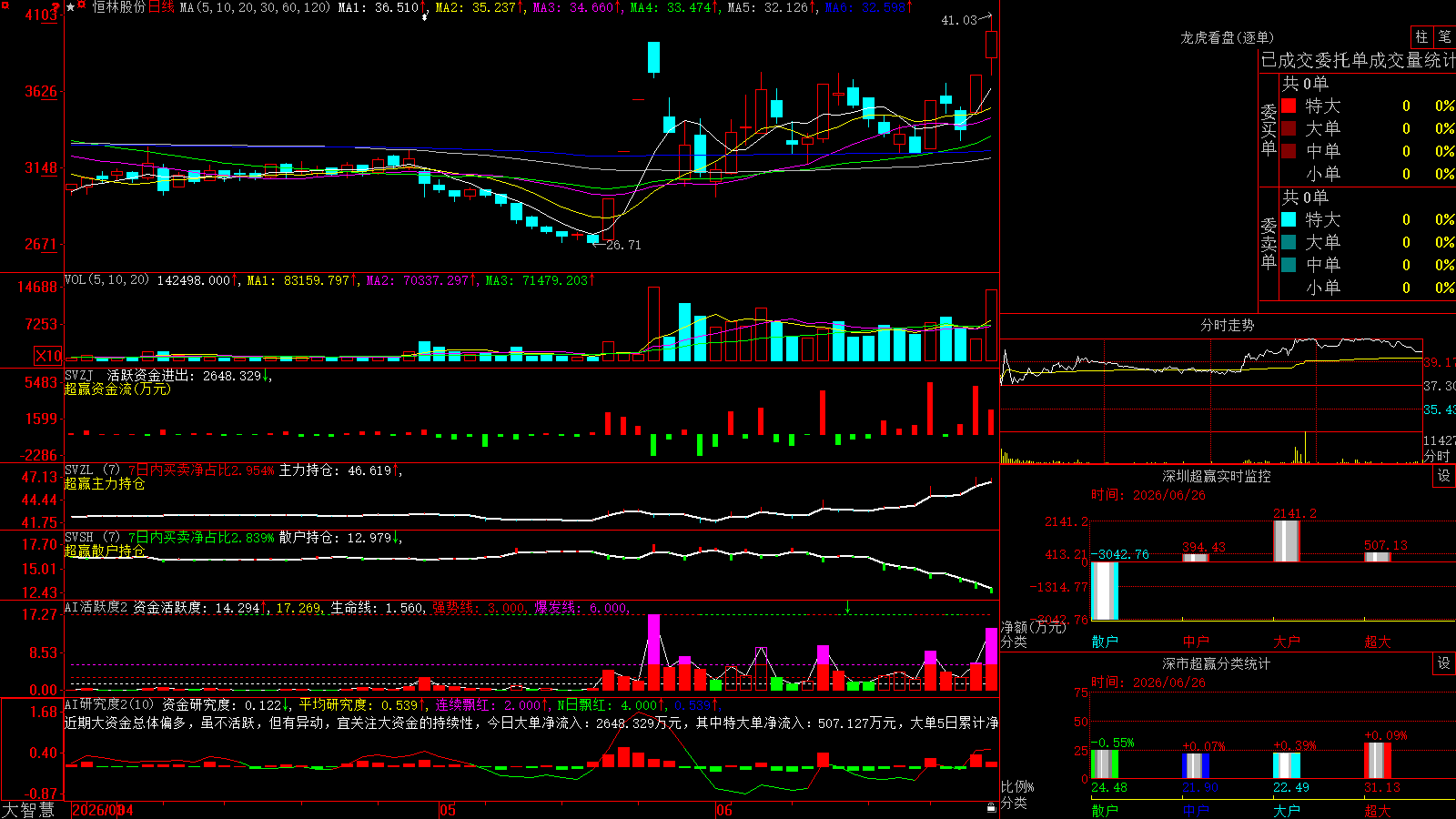
Task: Click the green down arrow marker in AI活跃度 panel
Action: coord(847,607)
